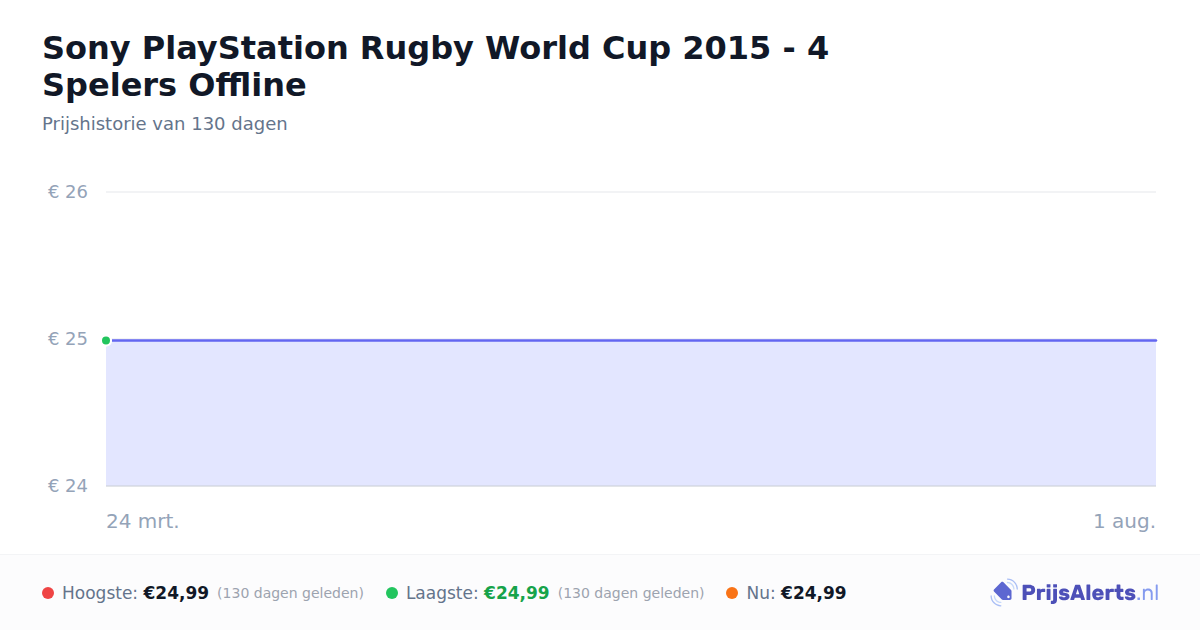Click the shaded blue area under the price line
The height and width of the screenshot is (630, 1200).
point(631,414)
